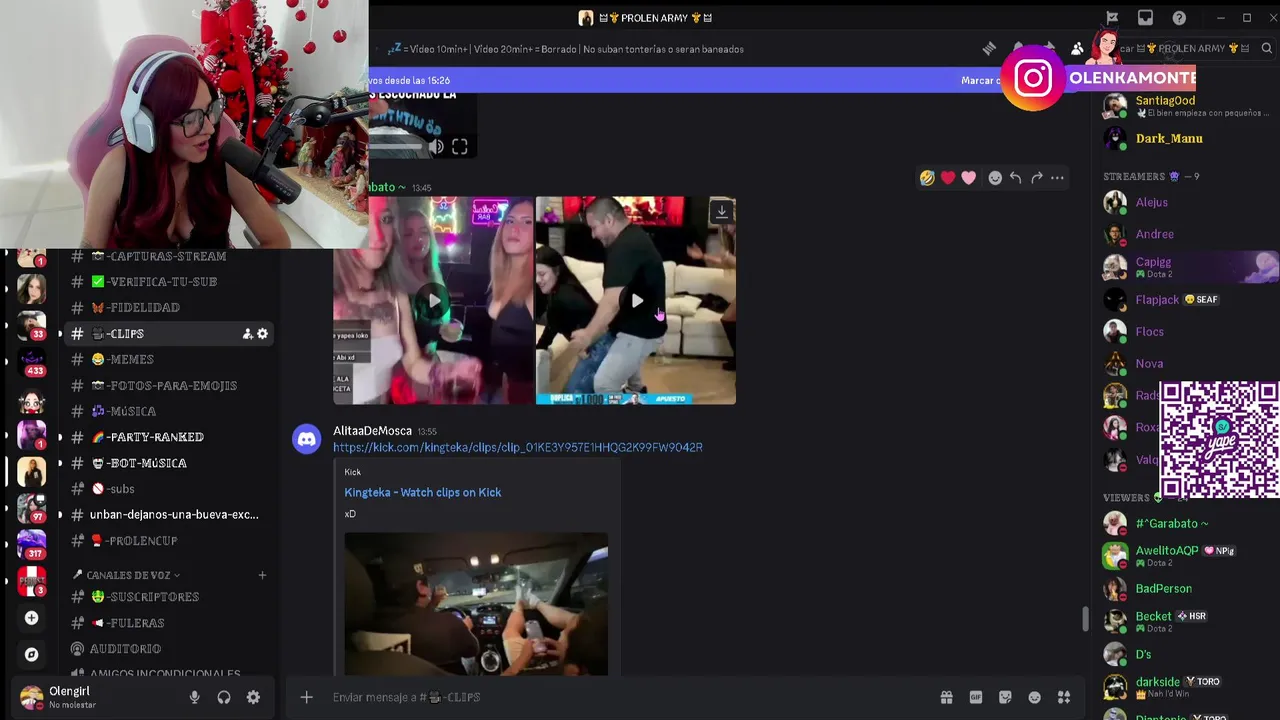Click the reply arrow on the message
Screen dimensions: 1280x720
(x=1015, y=178)
